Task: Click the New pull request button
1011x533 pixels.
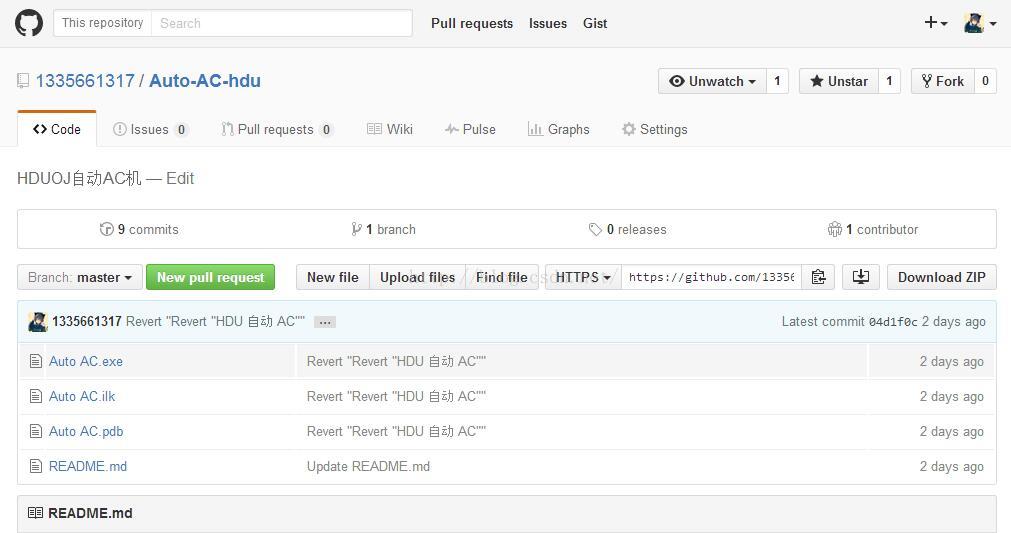Action: point(210,277)
